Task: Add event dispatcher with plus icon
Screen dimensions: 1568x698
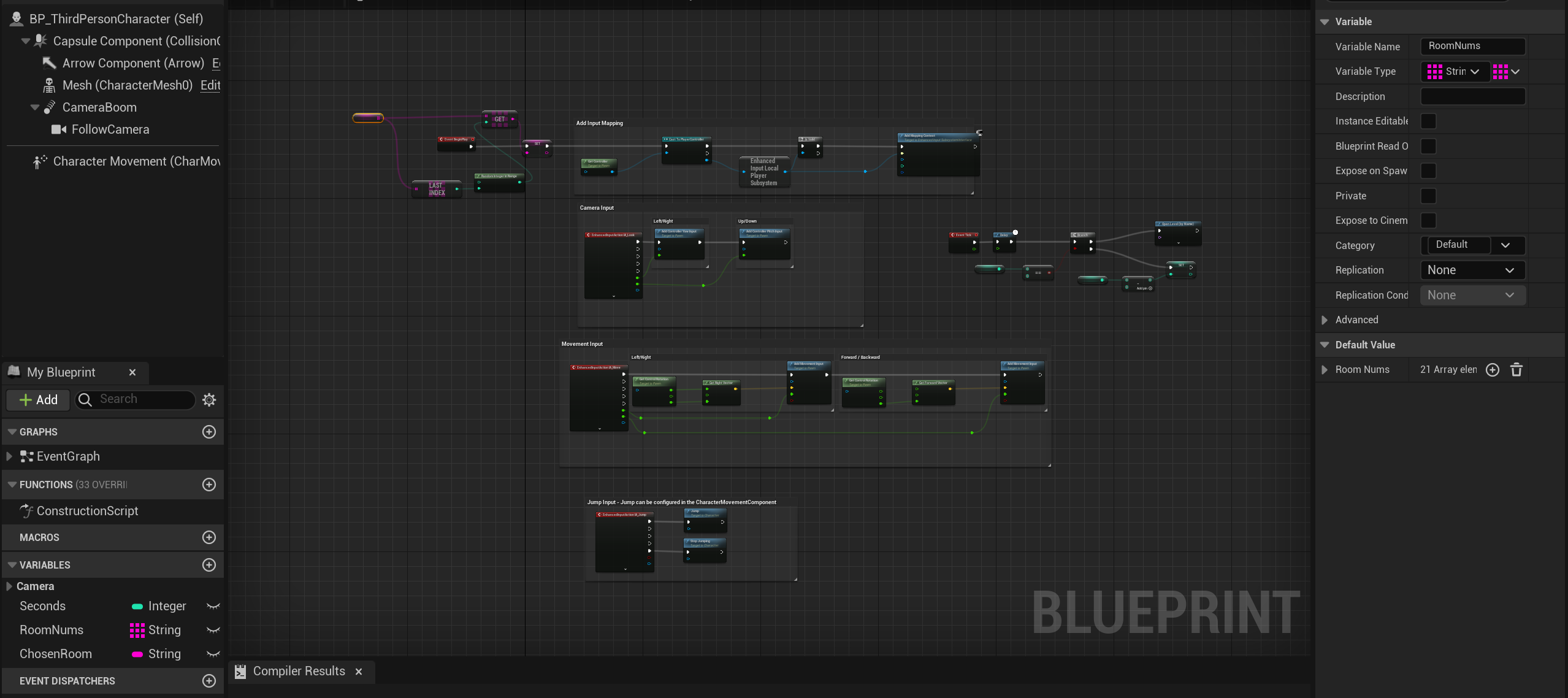Action: point(208,681)
